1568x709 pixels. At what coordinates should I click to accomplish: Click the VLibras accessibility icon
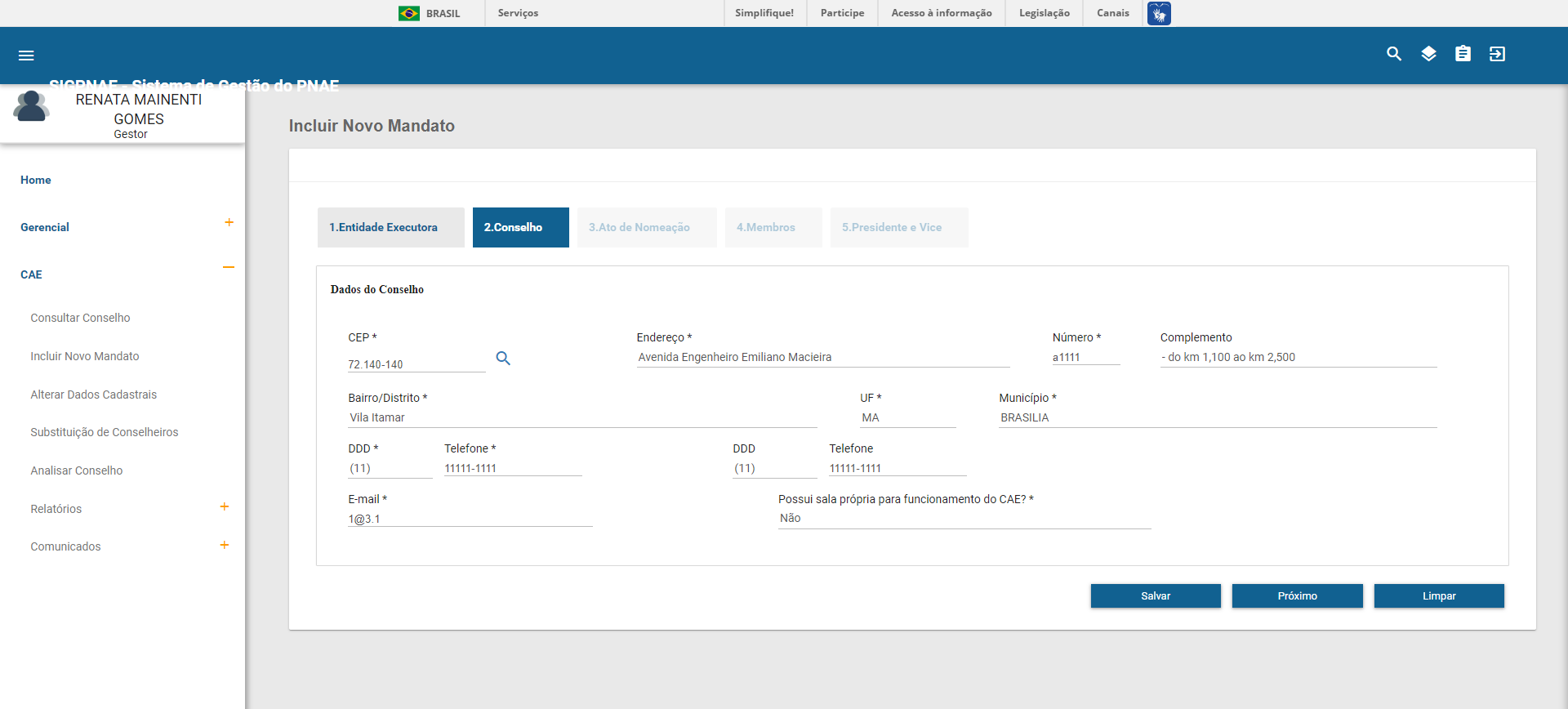[x=1158, y=13]
